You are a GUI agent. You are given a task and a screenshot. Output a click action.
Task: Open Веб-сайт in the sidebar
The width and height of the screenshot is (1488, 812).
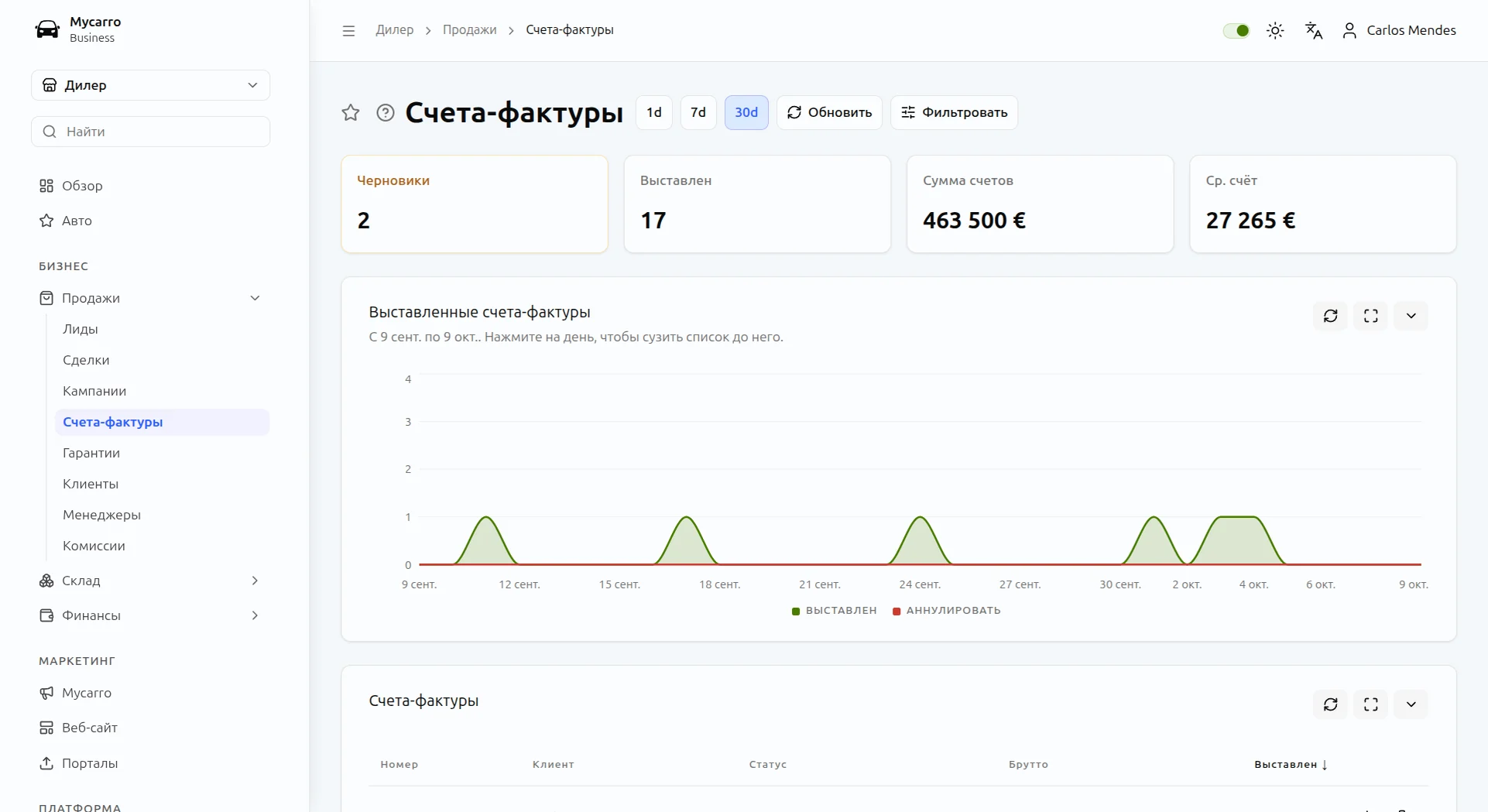[x=151, y=728]
